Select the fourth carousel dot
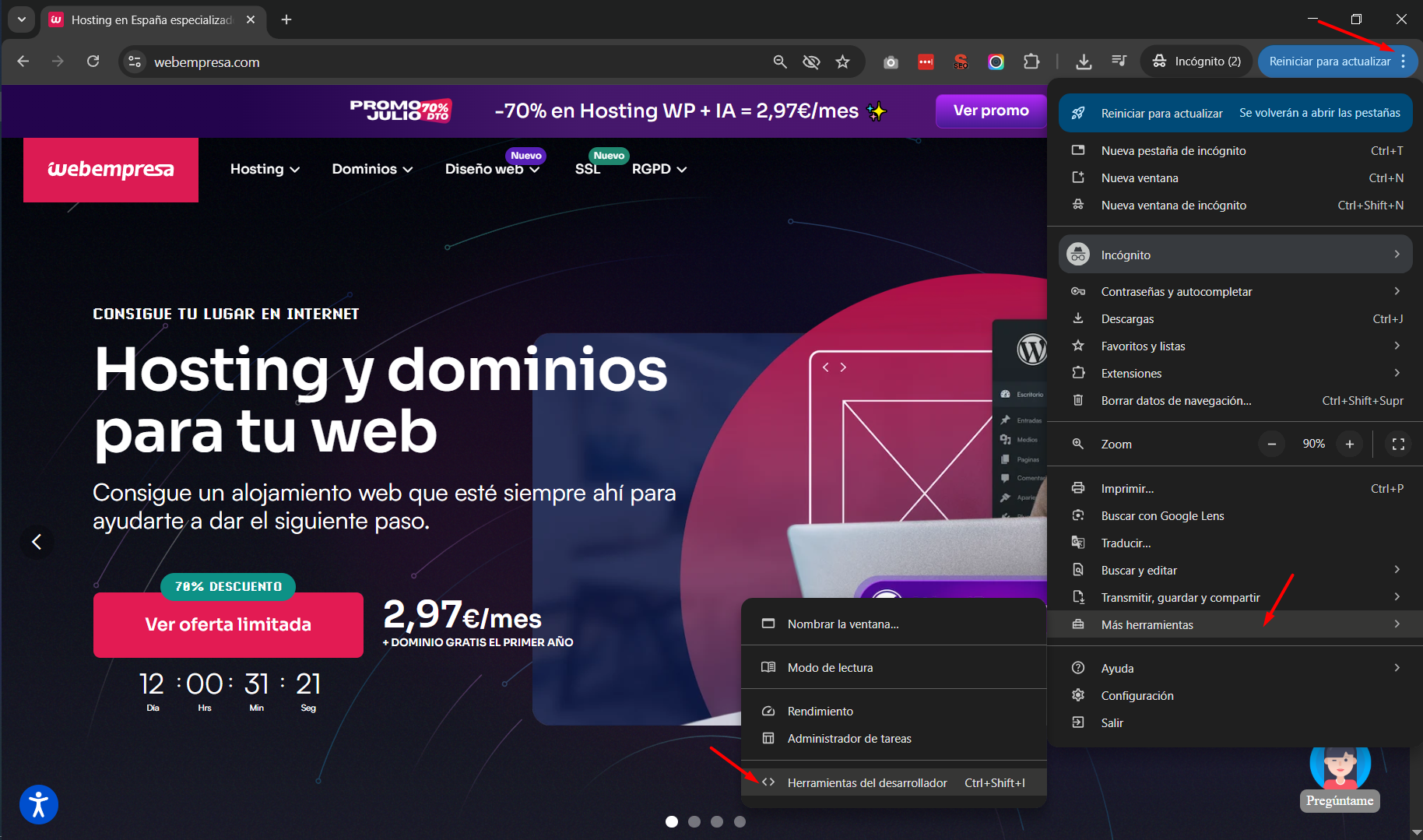 pos(740,821)
